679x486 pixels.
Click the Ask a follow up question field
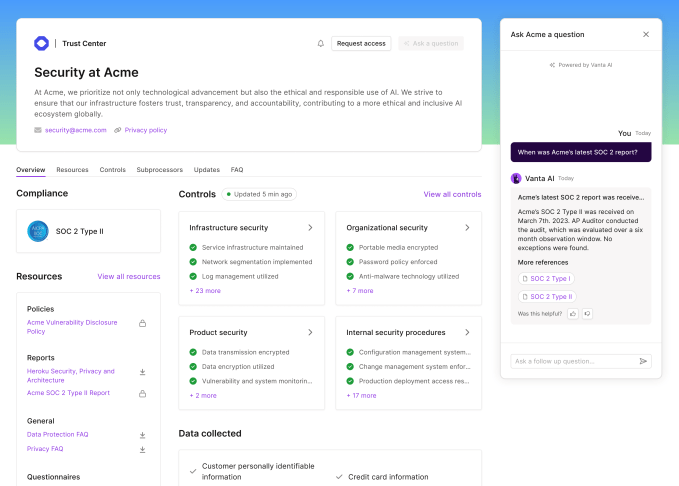tap(572, 361)
